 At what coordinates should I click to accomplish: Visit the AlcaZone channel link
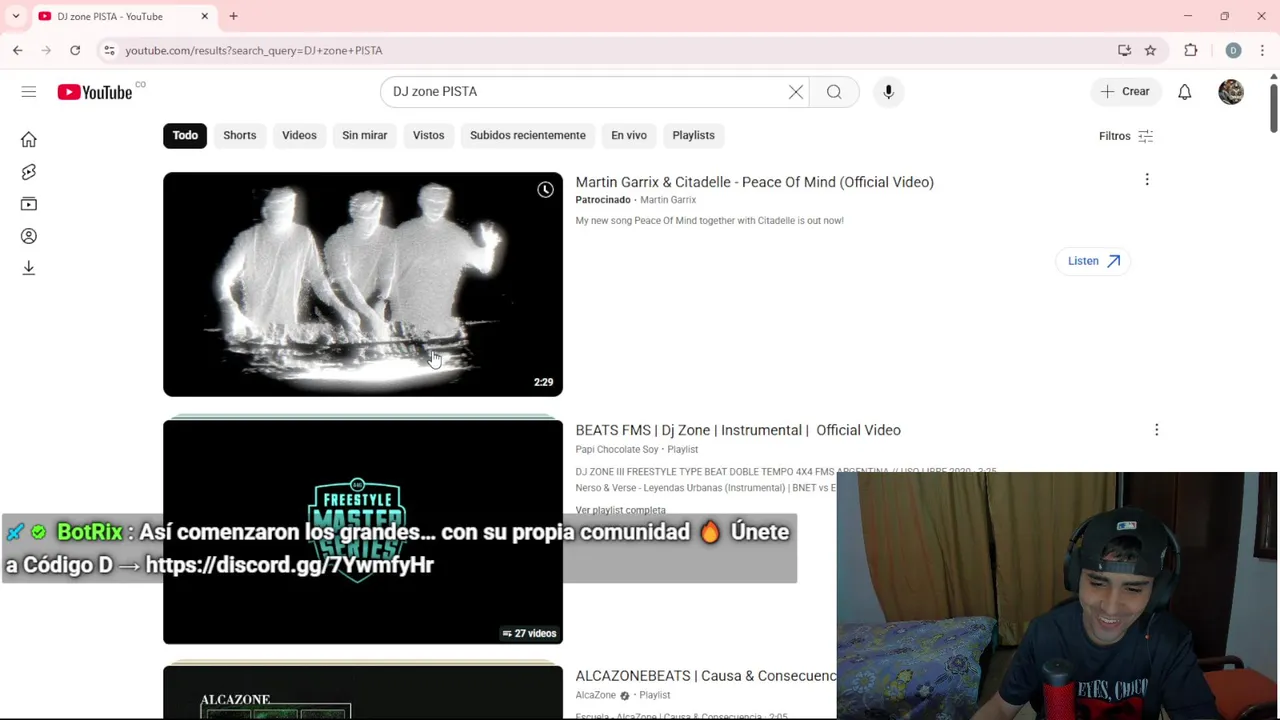596,695
